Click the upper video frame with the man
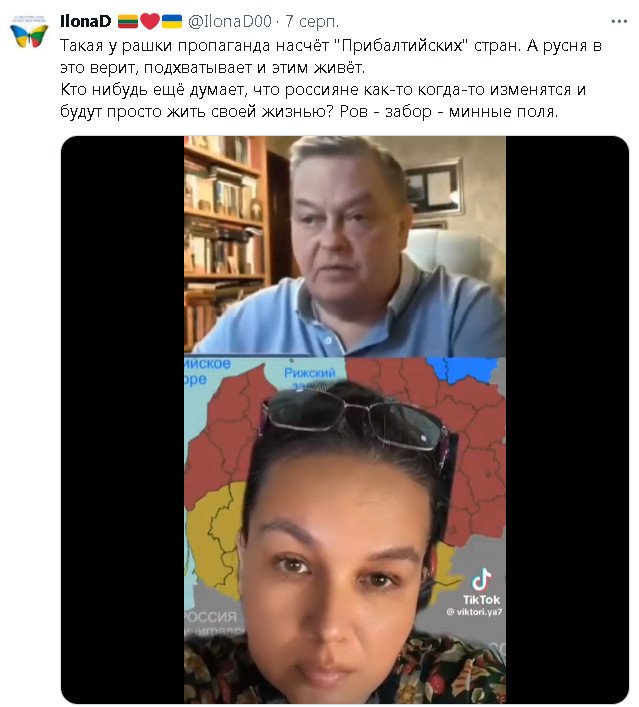Viewport: 639px width, 707px height. pyautogui.click(x=345, y=246)
